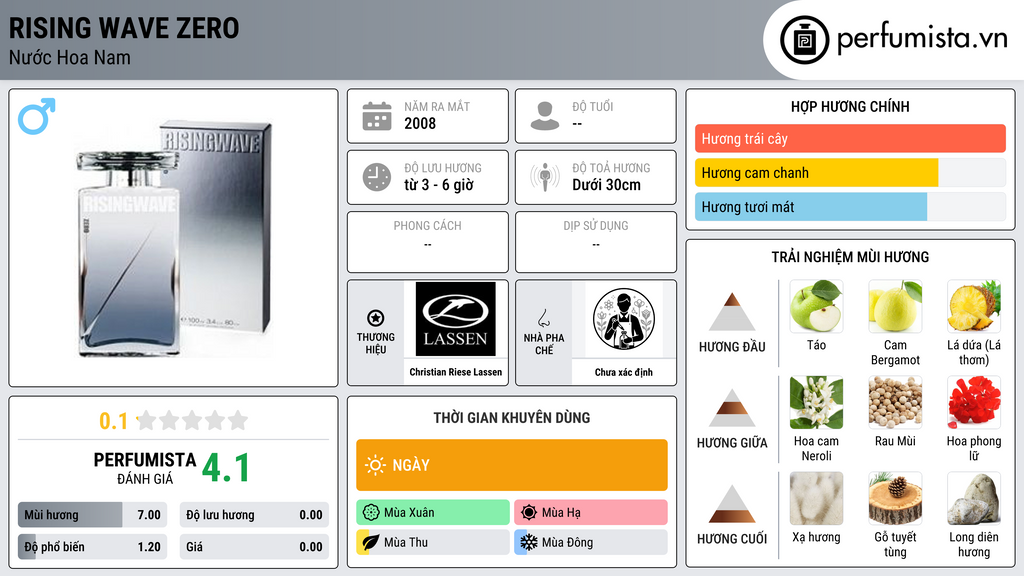The width and height of the screenshot is (1024, 576).
Task: Click the 0.1 user rating number
Action: click(x=114, y=421)
